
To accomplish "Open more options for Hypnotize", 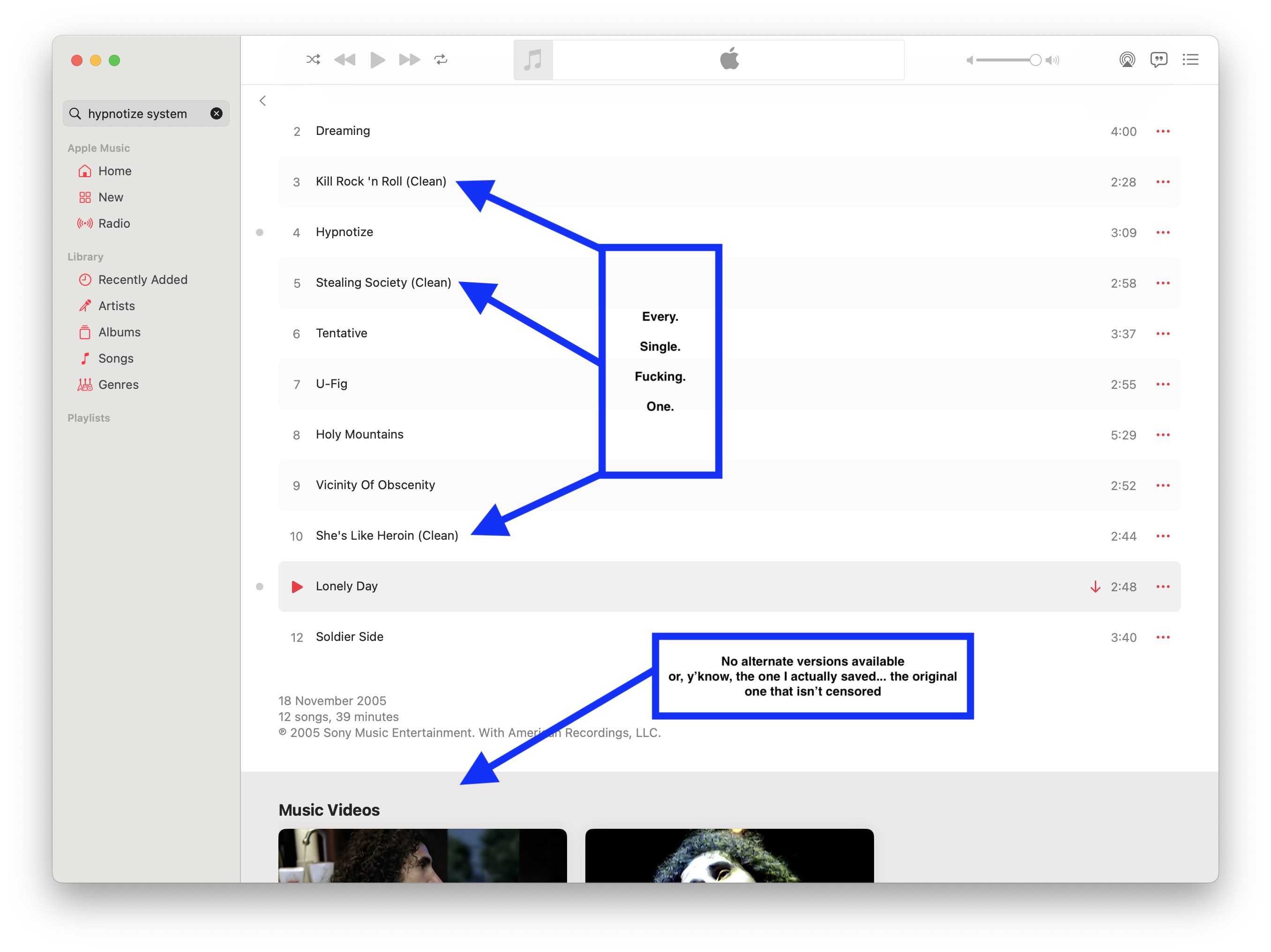I will coord(1163,233).
